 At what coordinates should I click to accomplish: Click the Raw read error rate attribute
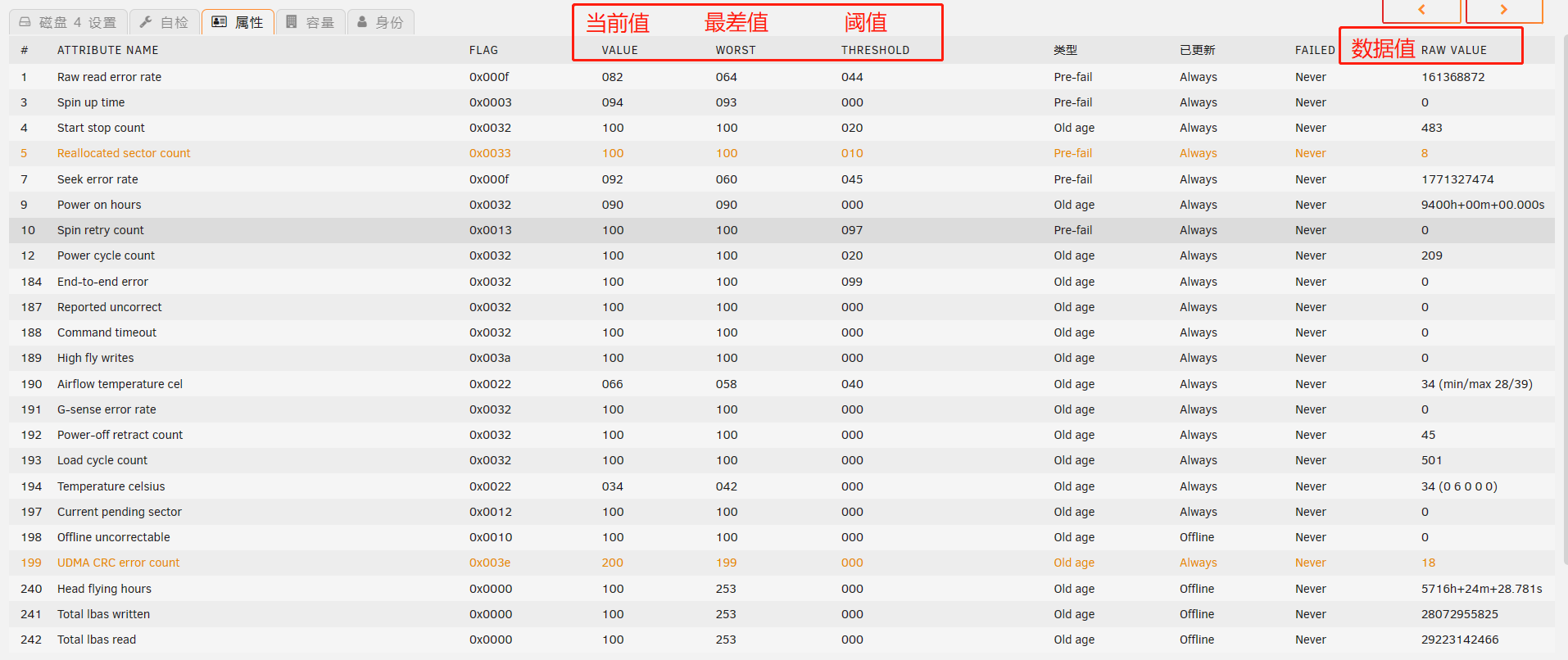109,77
